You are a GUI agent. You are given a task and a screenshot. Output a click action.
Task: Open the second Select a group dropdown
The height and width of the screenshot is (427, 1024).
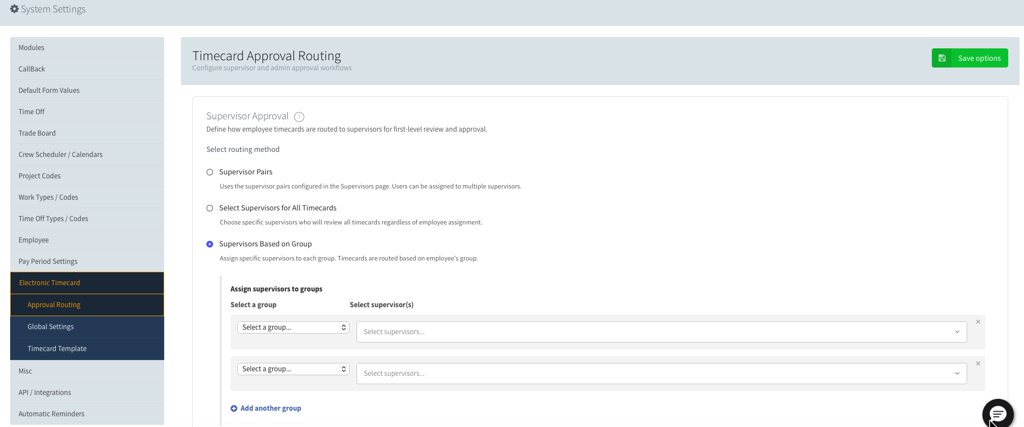pyautogui.click(x=293, y=369)
